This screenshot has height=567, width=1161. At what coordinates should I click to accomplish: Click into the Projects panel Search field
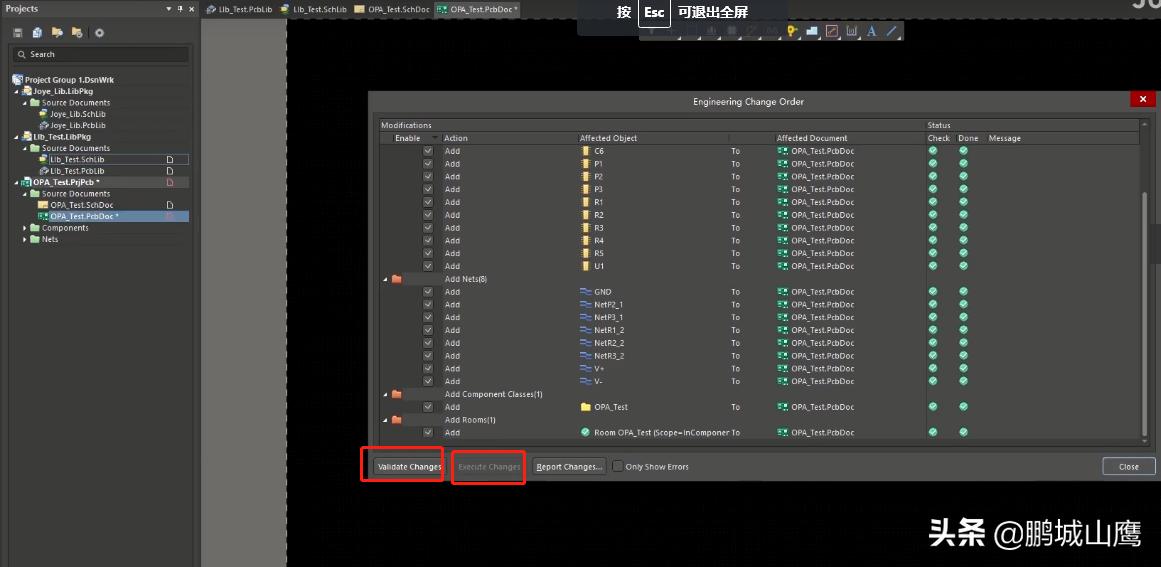[x=101, y=54]
